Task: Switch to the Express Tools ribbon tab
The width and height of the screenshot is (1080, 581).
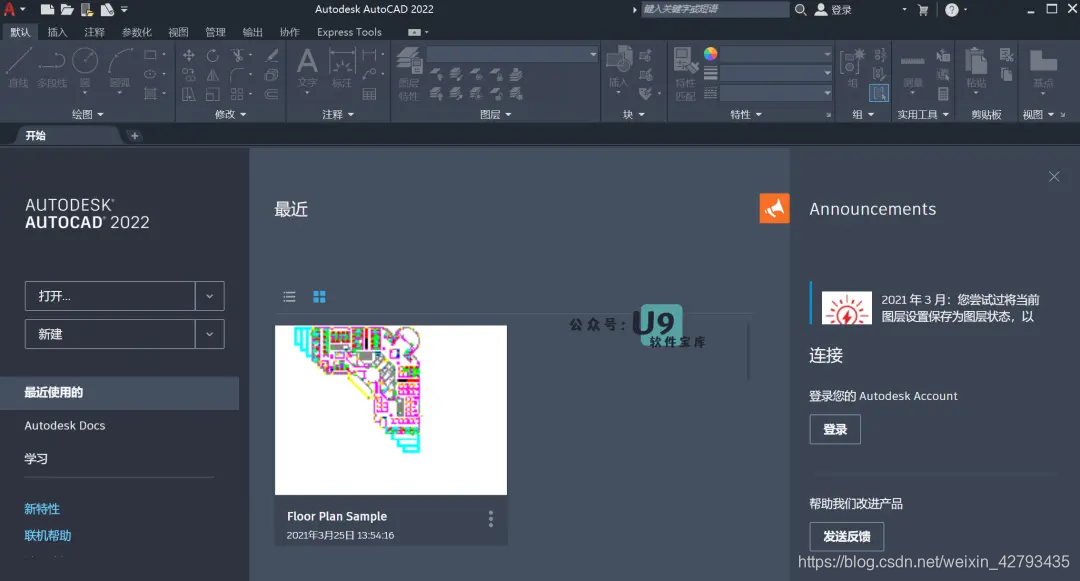Action: coord(349,32)
